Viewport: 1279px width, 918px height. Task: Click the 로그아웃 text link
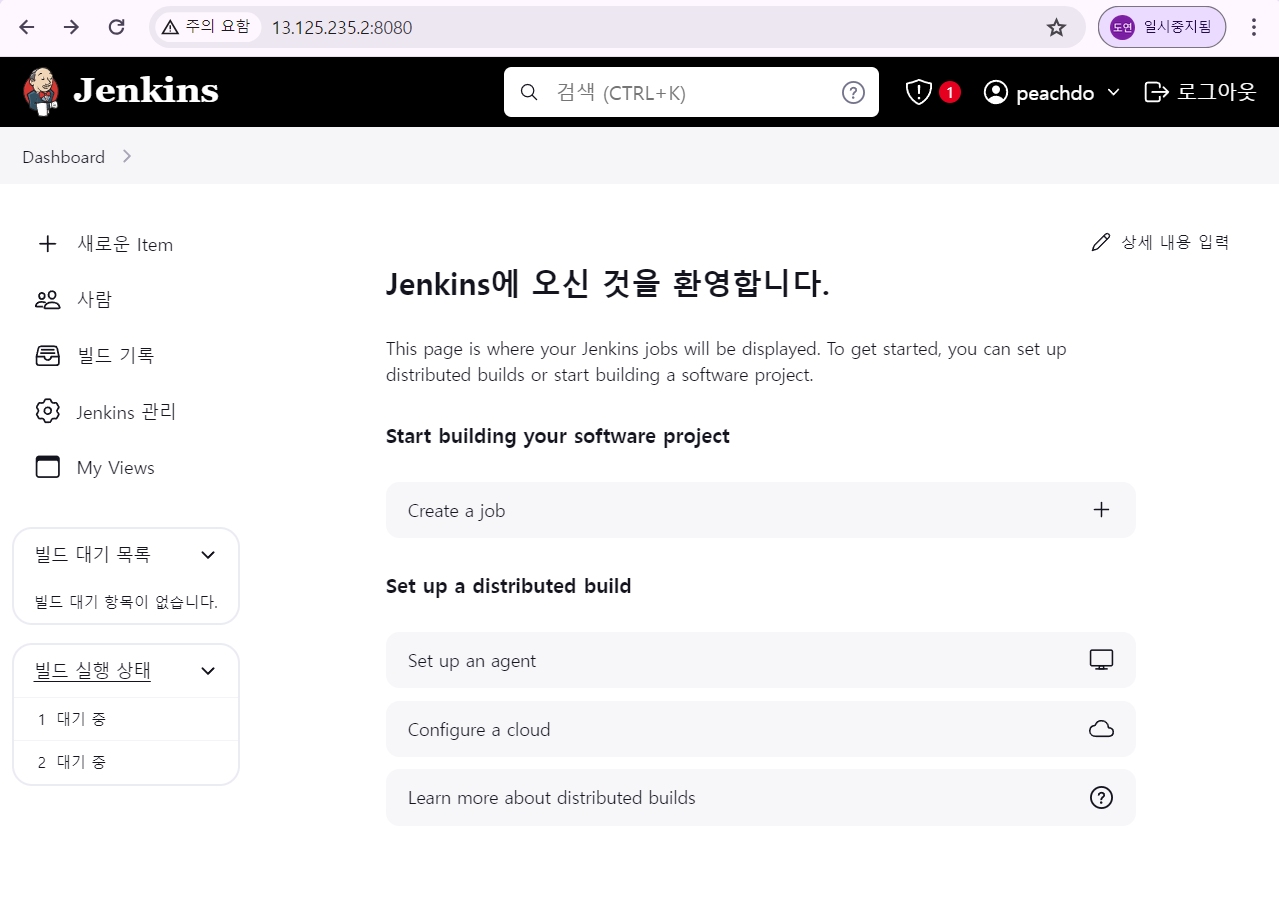tap(1216, 92)
